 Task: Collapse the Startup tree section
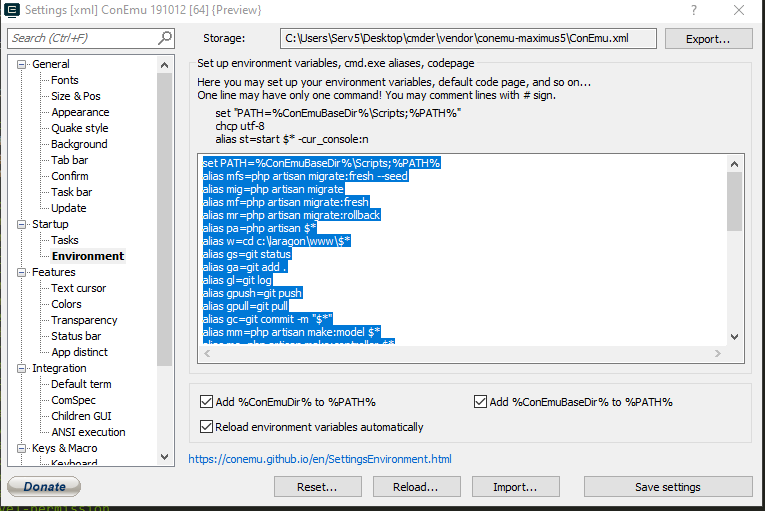point(22,224)
